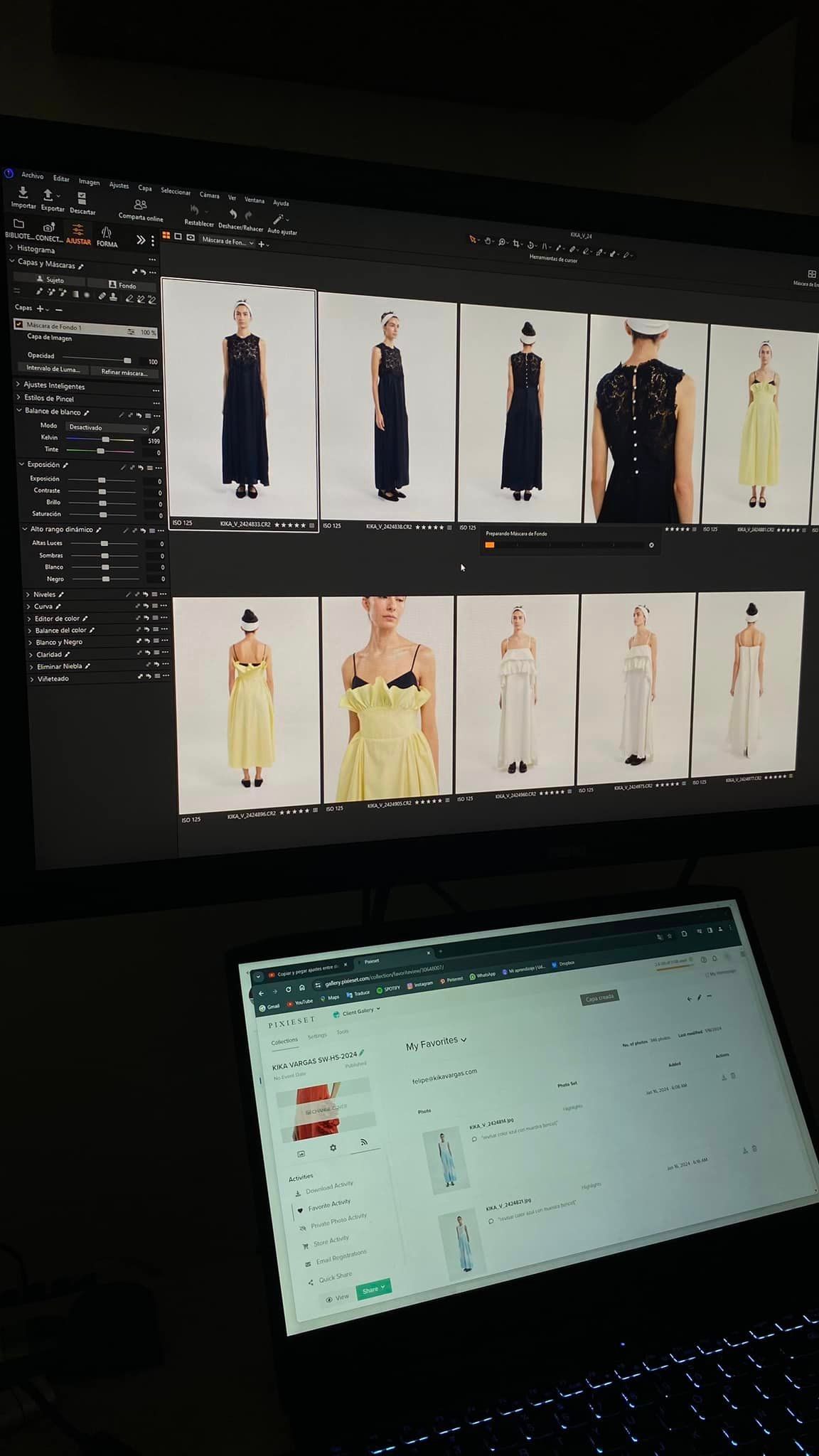Toggle Máscara de Fondo 1 layer checkbox
819x1456 pixels.
click(x=18, y=323)
